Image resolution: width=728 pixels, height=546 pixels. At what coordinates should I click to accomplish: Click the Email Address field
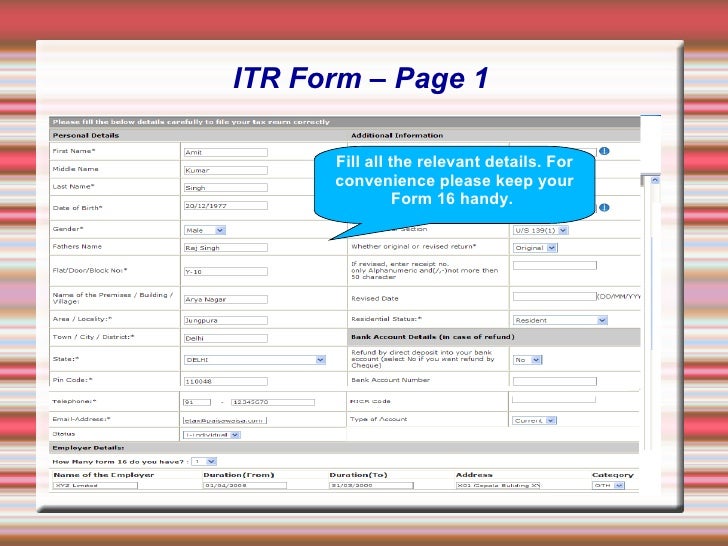tap(225, 421)
